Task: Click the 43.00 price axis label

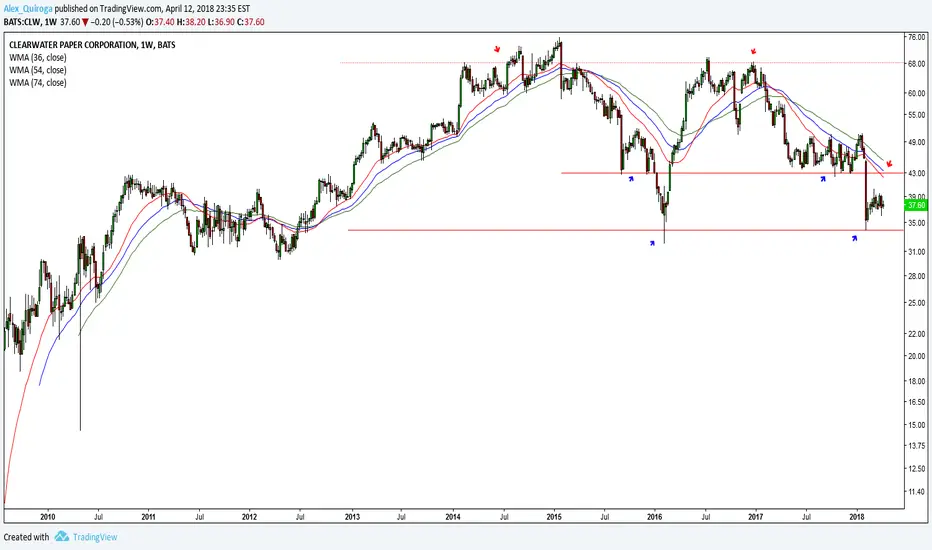Action: (917, 173)
